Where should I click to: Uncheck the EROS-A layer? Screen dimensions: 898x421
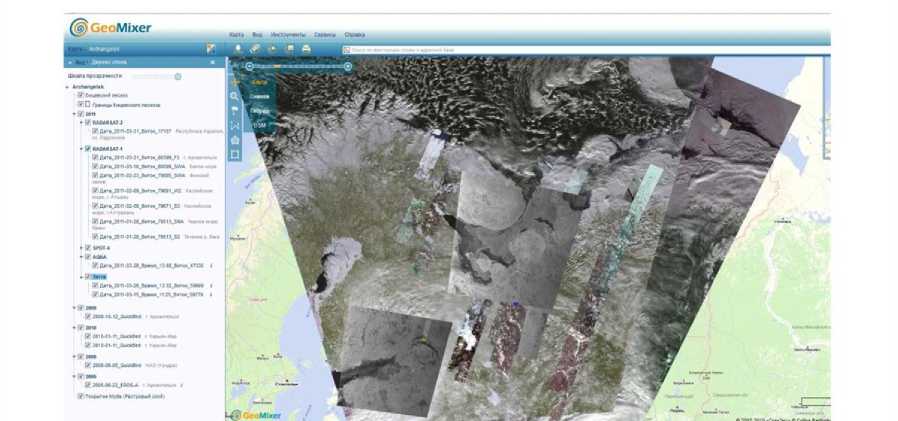[x=88, y=385]
